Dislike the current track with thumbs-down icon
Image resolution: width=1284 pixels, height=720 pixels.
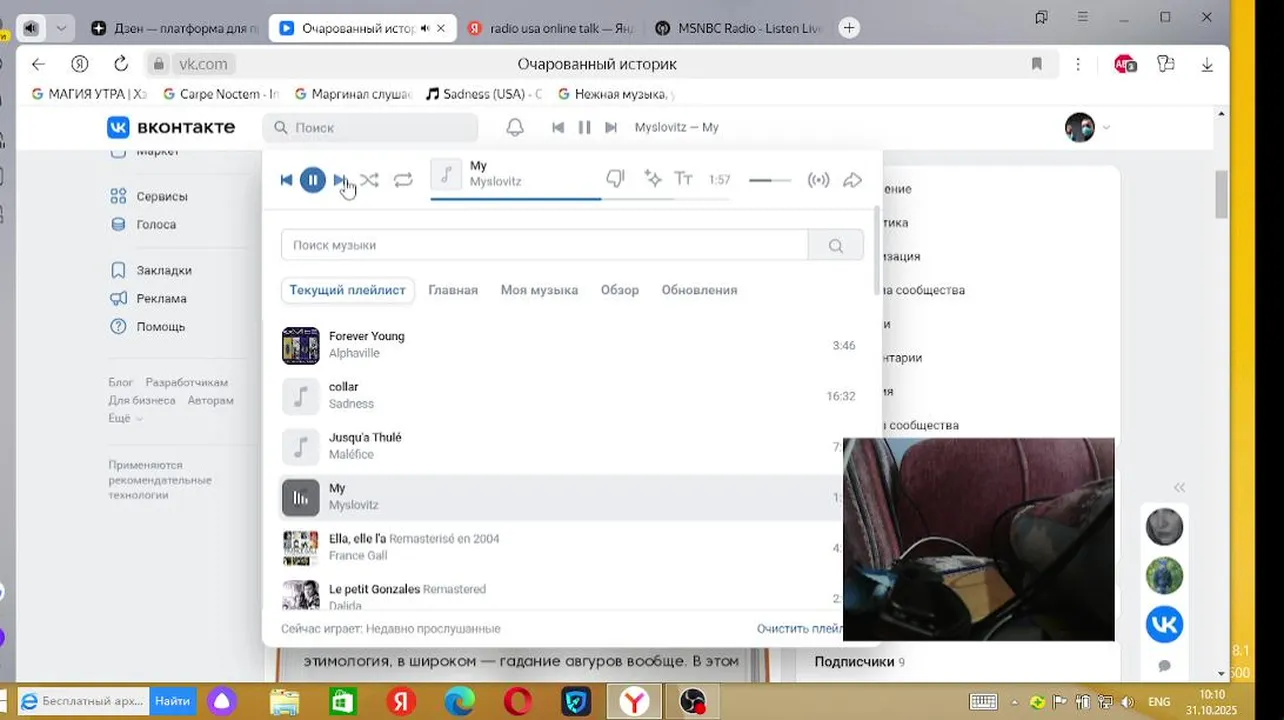point(615,179)
